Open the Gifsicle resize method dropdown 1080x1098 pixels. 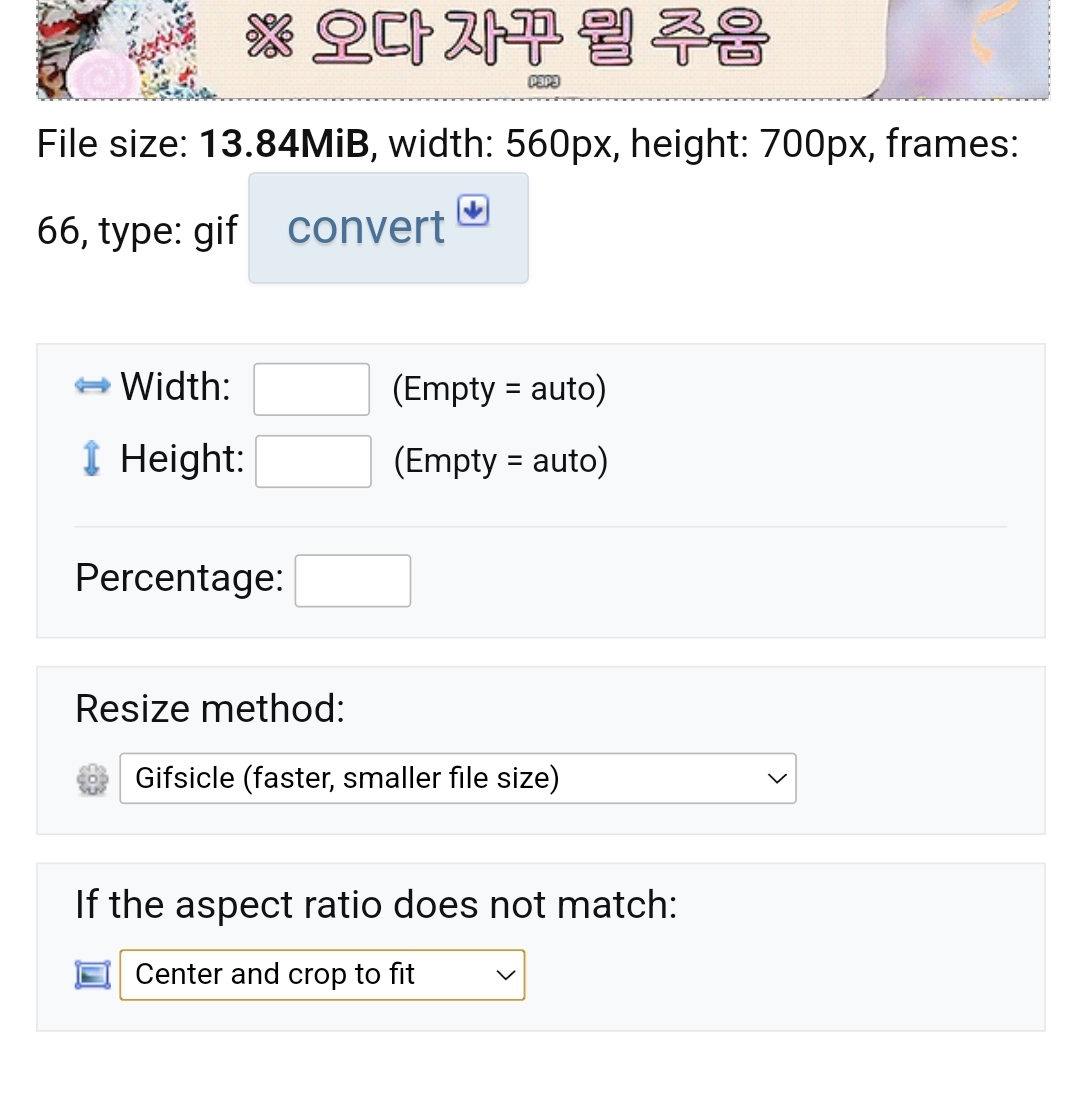point(458,779)
